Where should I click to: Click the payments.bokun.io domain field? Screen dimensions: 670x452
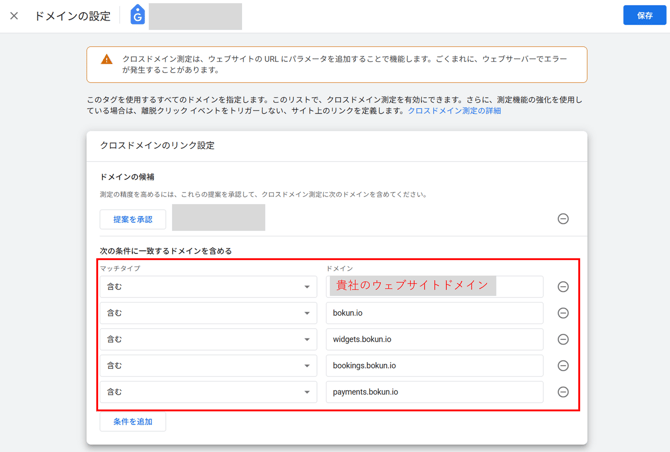(434, 392)
